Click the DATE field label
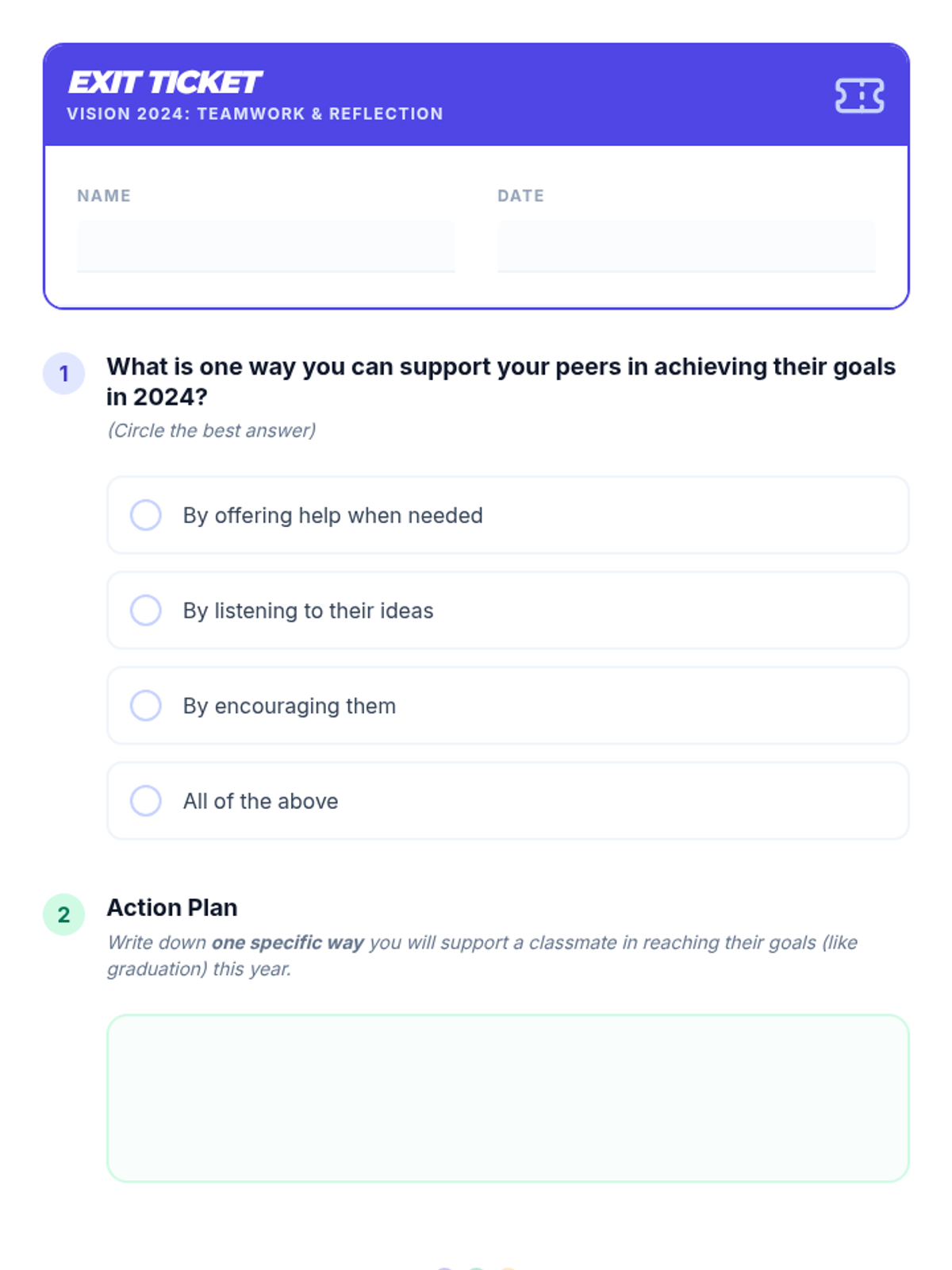This screenshot has height=1270, width=952. tap(520, 196)
